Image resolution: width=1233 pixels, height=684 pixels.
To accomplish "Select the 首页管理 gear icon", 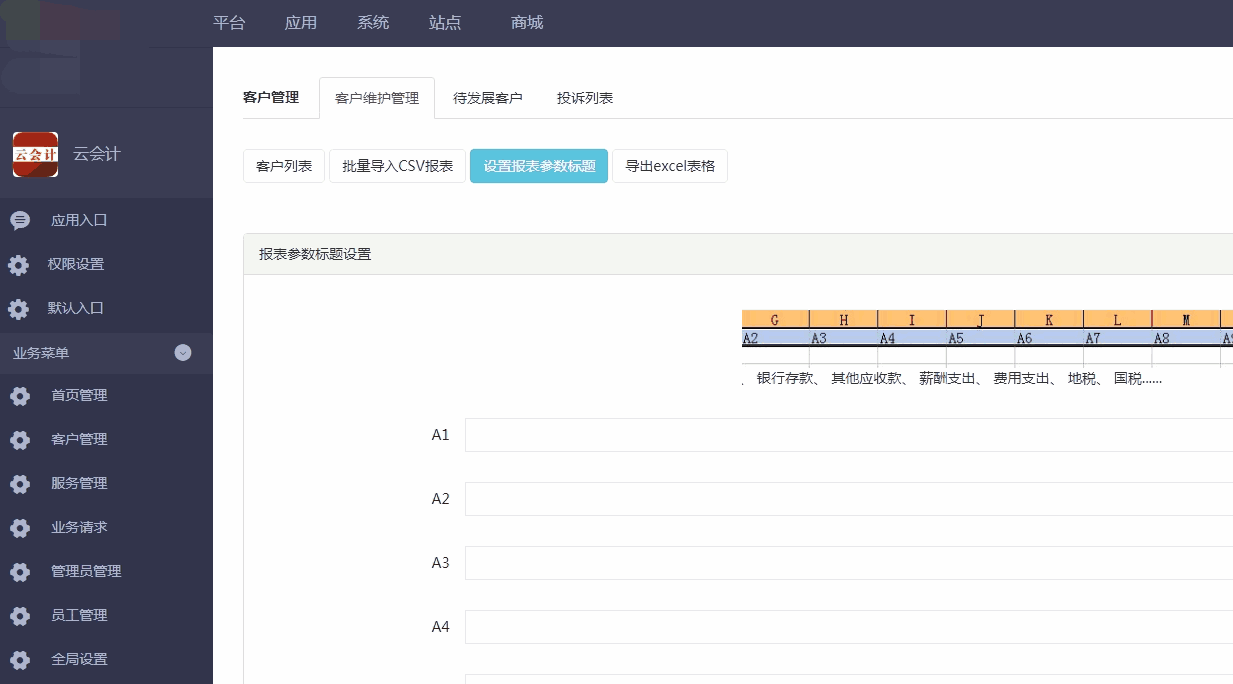I will [22, 395].
